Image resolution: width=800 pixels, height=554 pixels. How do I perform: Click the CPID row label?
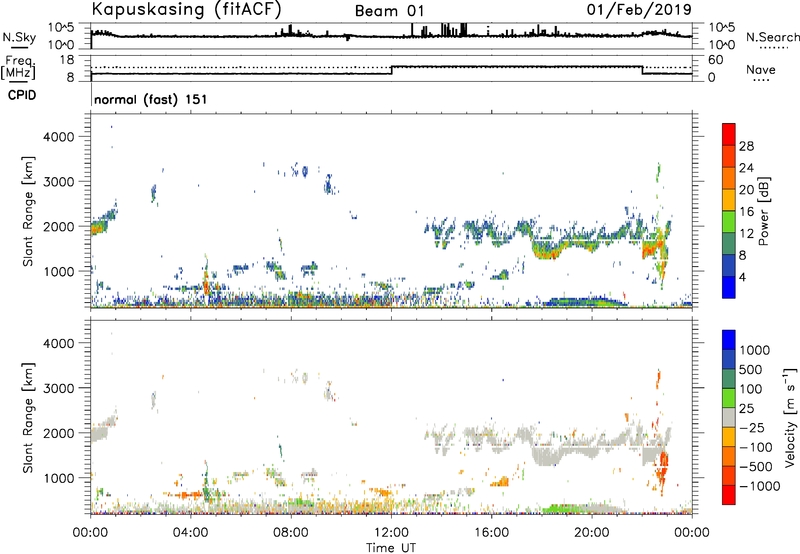[x=21, y=95]
